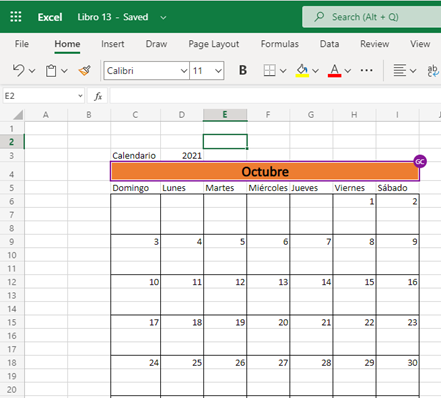Select the calendar cell with 15
The image size is (441, 398).
click(x=354, y=282)
